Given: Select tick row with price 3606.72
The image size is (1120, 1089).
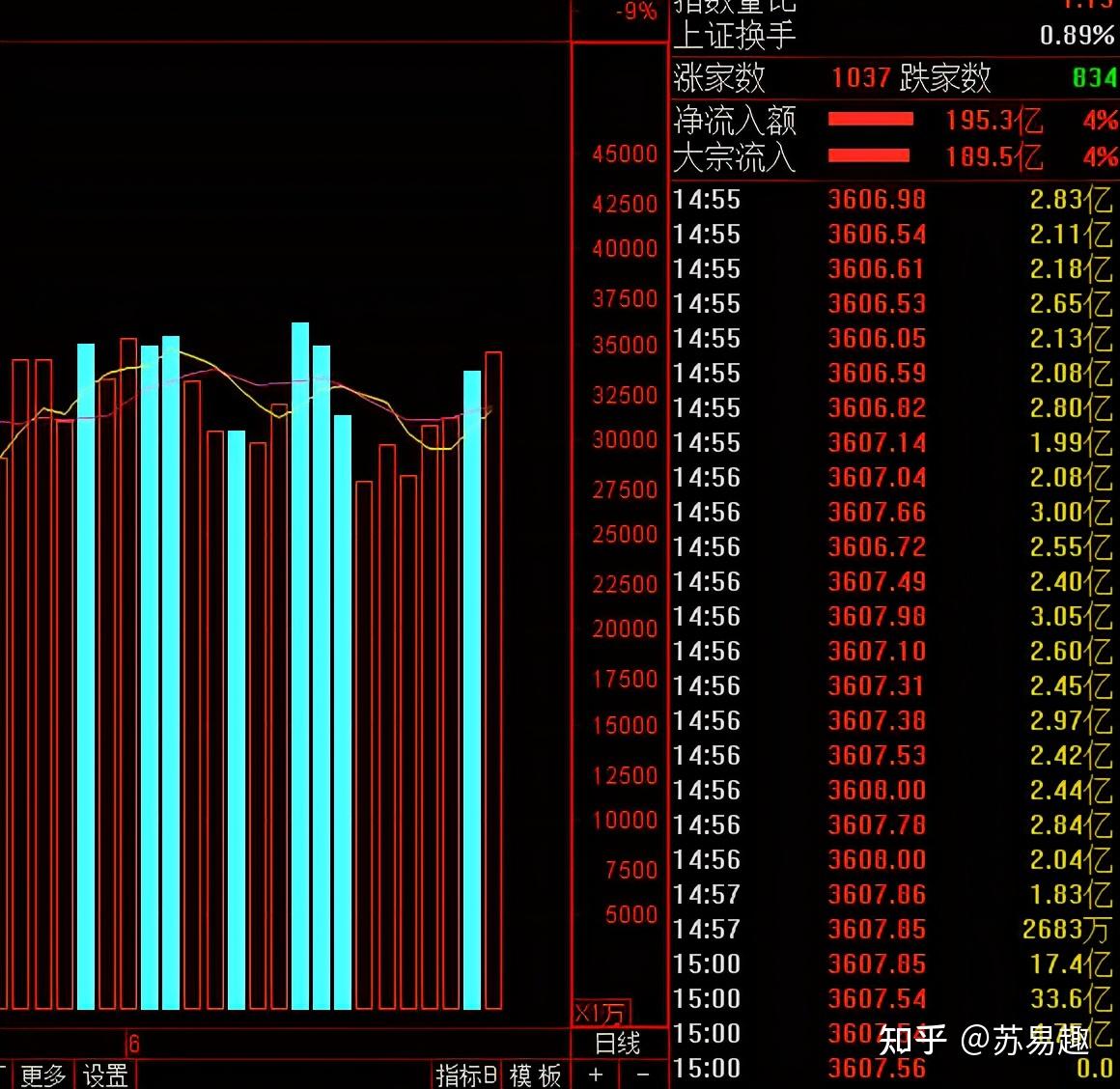Looking at the screenshot, I should (894, 547).
